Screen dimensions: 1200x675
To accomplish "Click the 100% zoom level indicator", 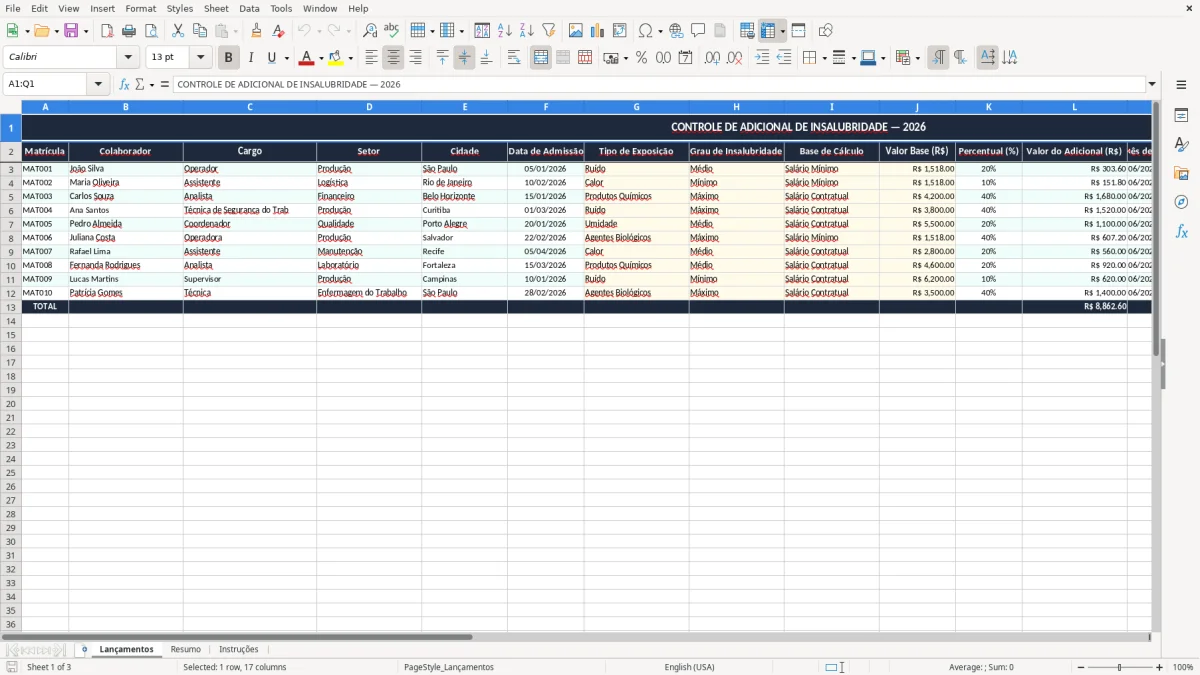I will [1183, 667].
